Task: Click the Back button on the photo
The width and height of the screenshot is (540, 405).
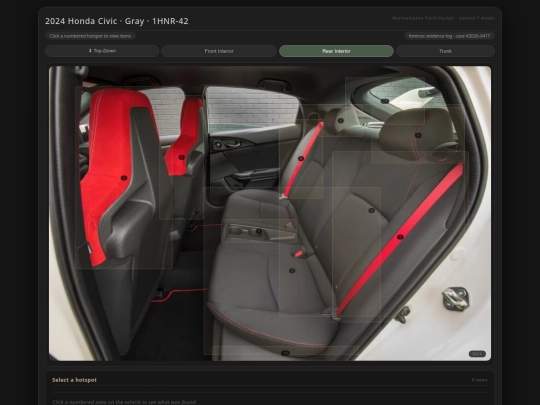Action: pos(477,354)
